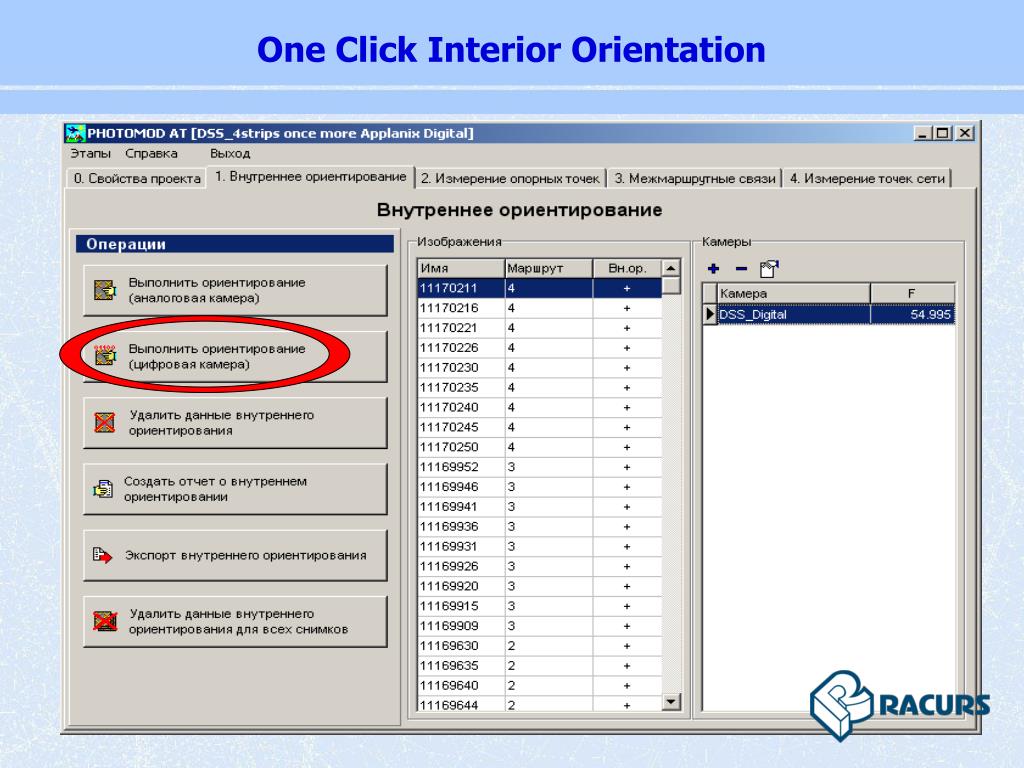The height and width of the screenshot is (768, 1024).
Task: Click Экспорт внутреннего ориентирования button
Action: click(235, 555)
